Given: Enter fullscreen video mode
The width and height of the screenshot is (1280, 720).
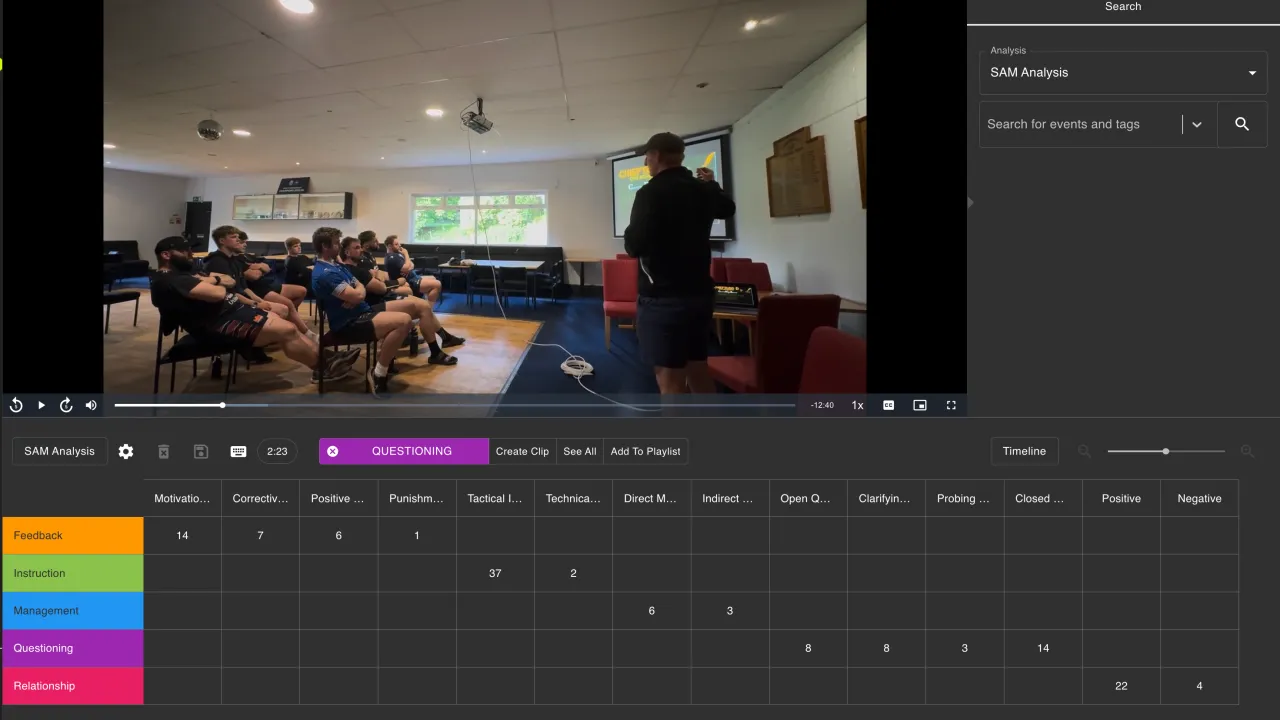Looking at the screenshot, I should (951, 405).
